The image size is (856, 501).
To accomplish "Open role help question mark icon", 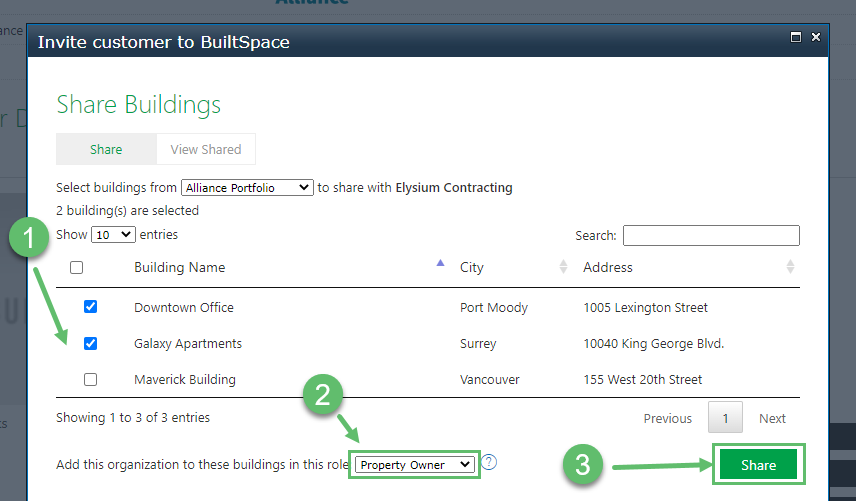I will click(x=489, y=462).
